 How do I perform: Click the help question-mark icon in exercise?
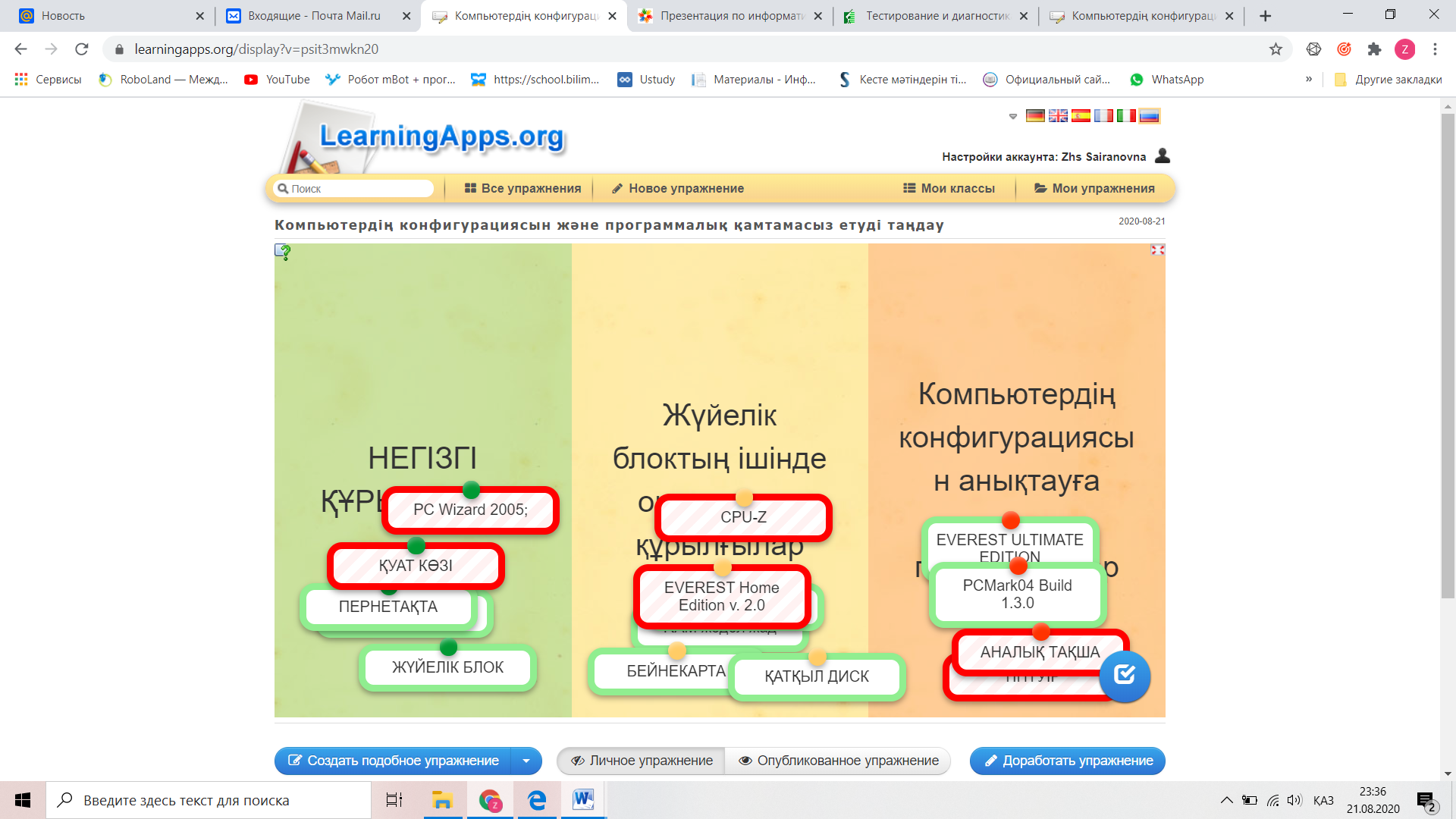(x=283, y=252)
